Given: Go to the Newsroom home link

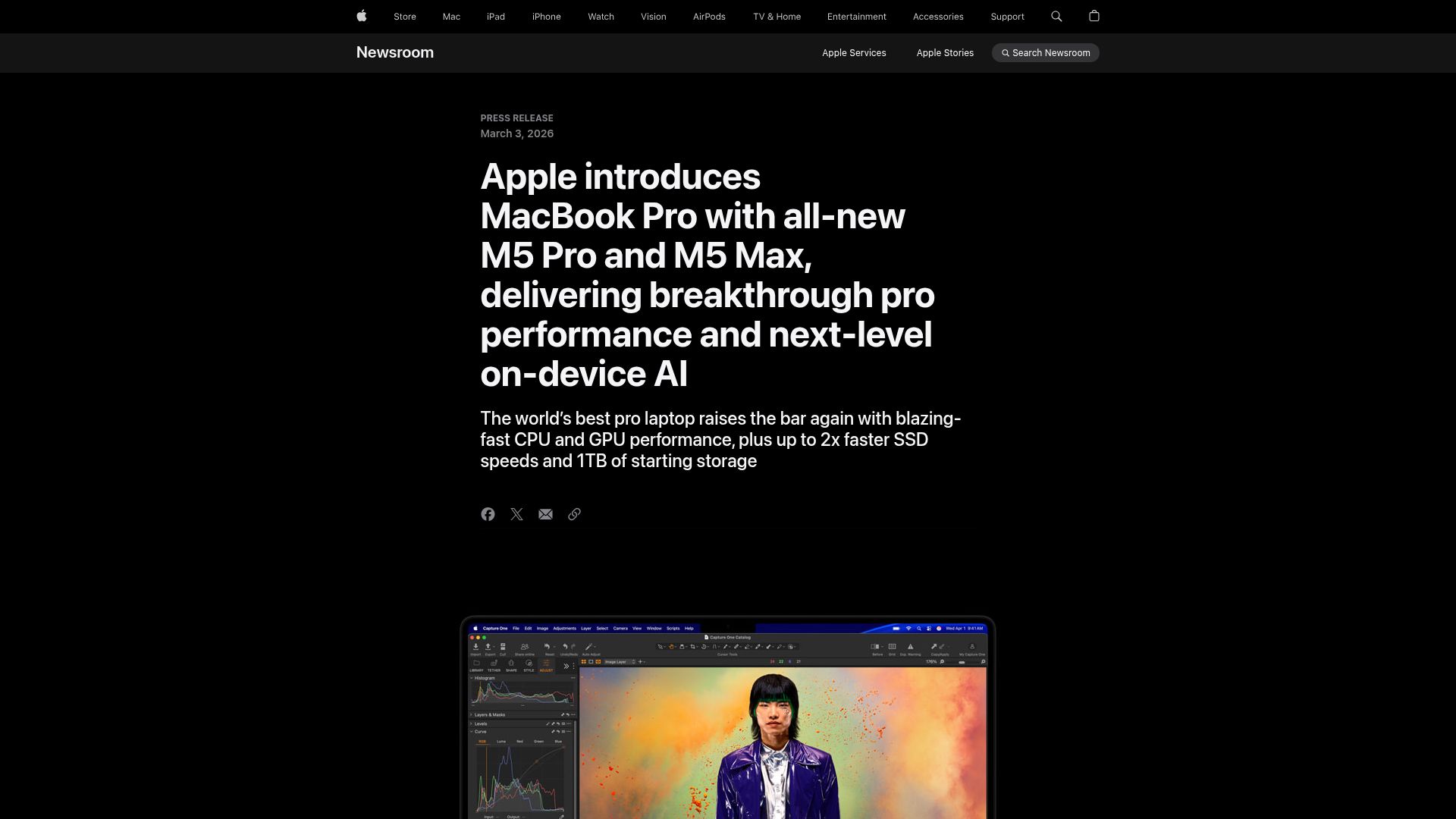Looking at the screenshot, I should (394, 52).
